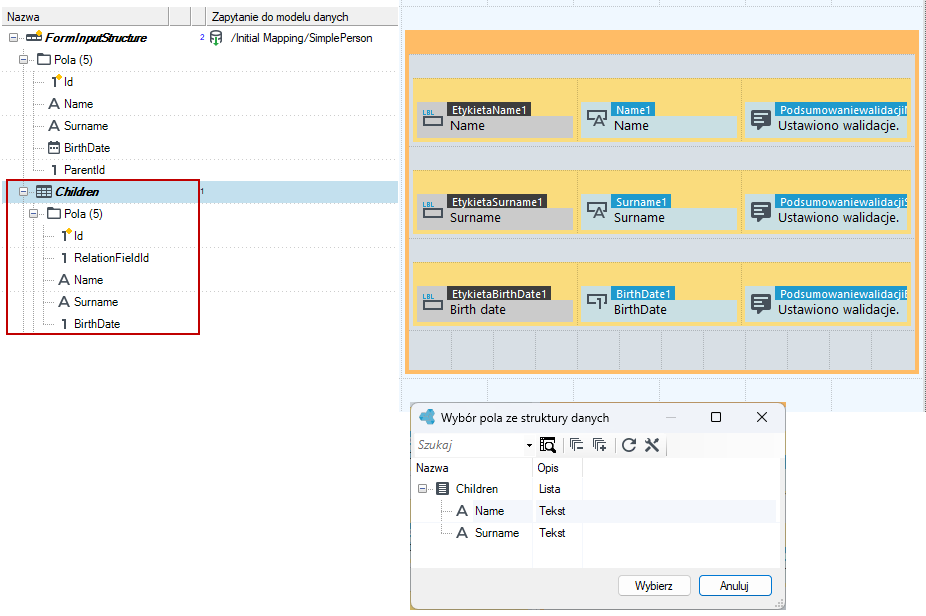This screenshot has width=926, height=616.
Task: Expand all nodes in the field picker toolbar
Action: click(x=599, y=445)
